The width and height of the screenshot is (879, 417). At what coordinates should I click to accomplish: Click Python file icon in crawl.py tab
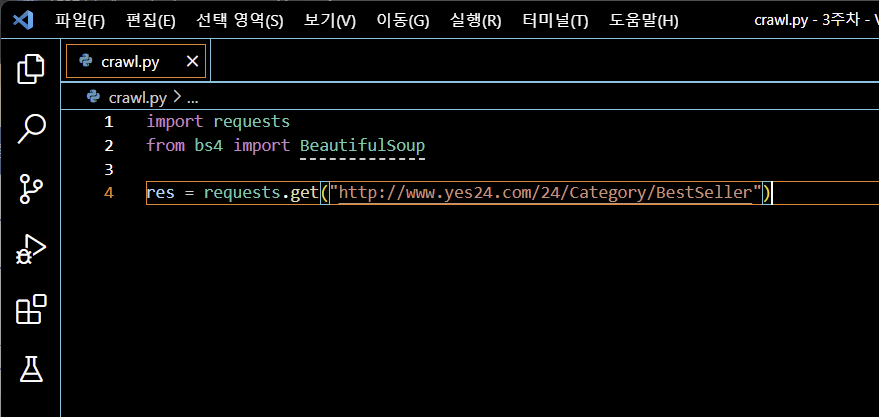[86, 61]
